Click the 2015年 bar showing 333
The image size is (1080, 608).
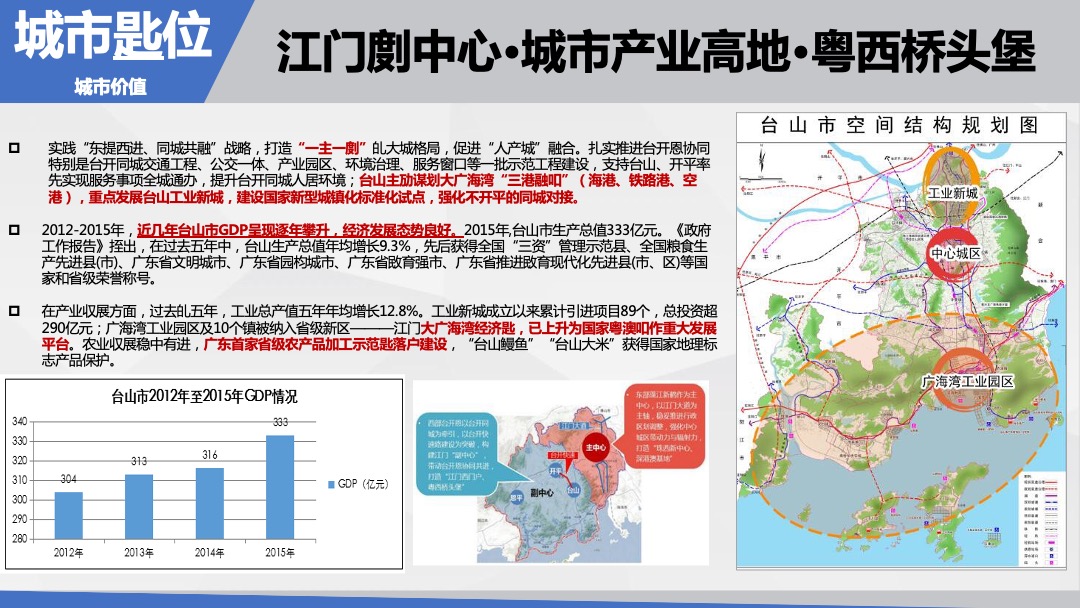pyautogui.click(x=280, y=486)
